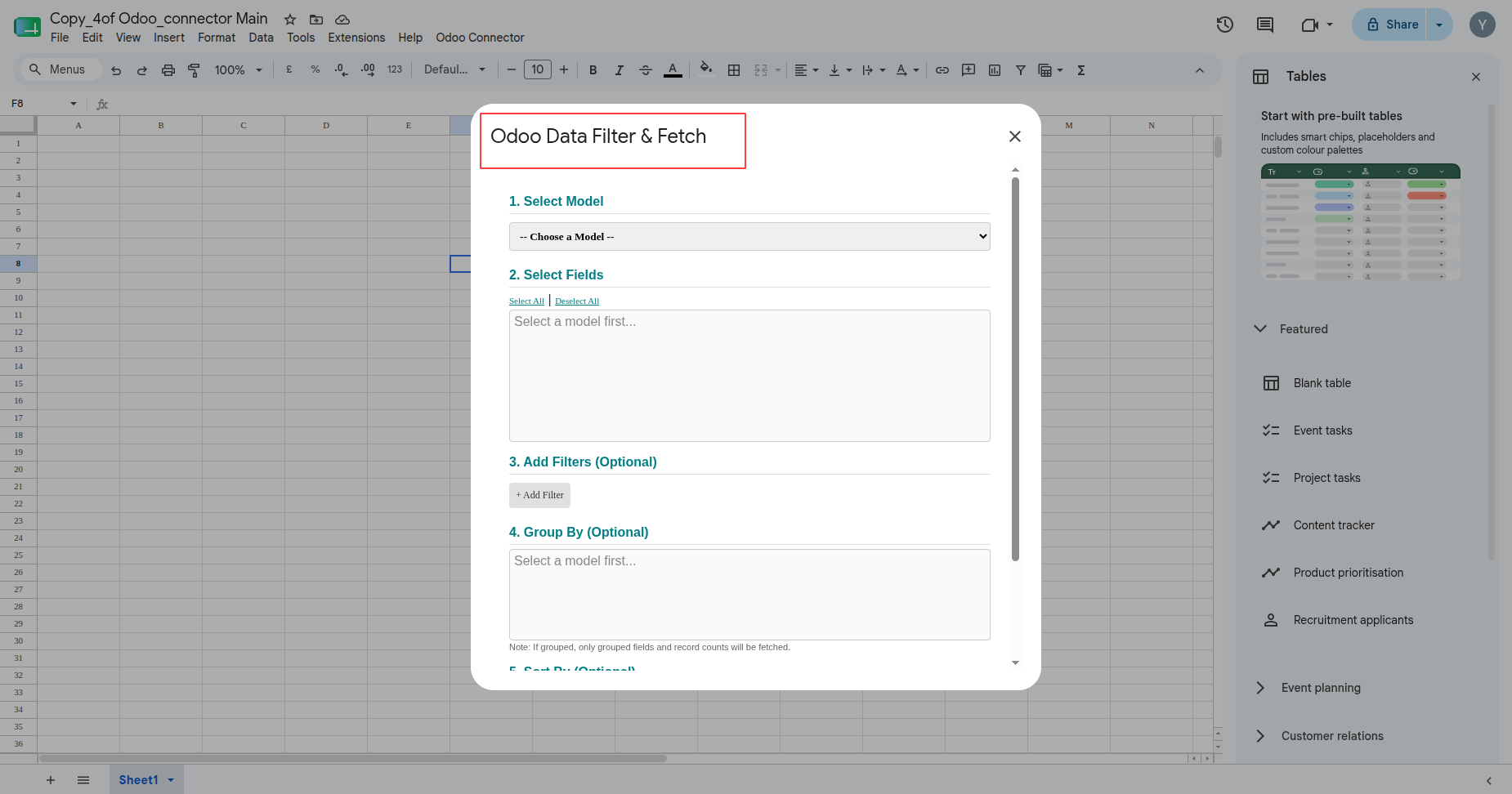Click the Select All link
The image size is (1512, 794).
coord(526,301)
